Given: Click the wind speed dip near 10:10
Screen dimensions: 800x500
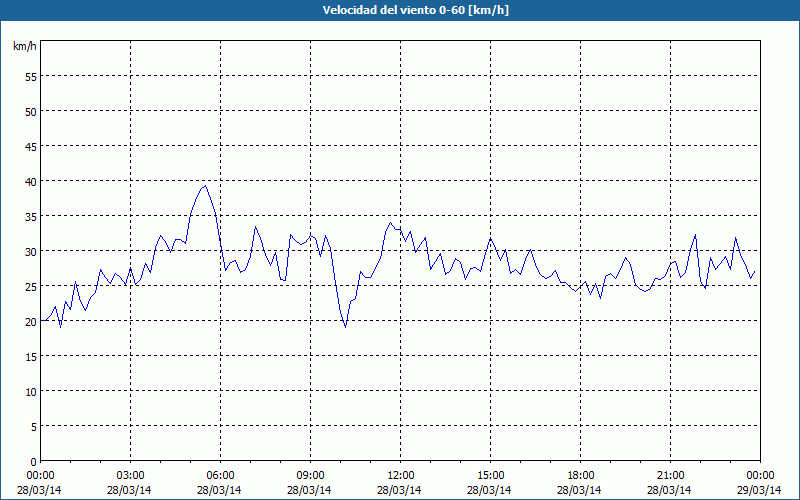Looking at the screenshot, I should 345,327.
